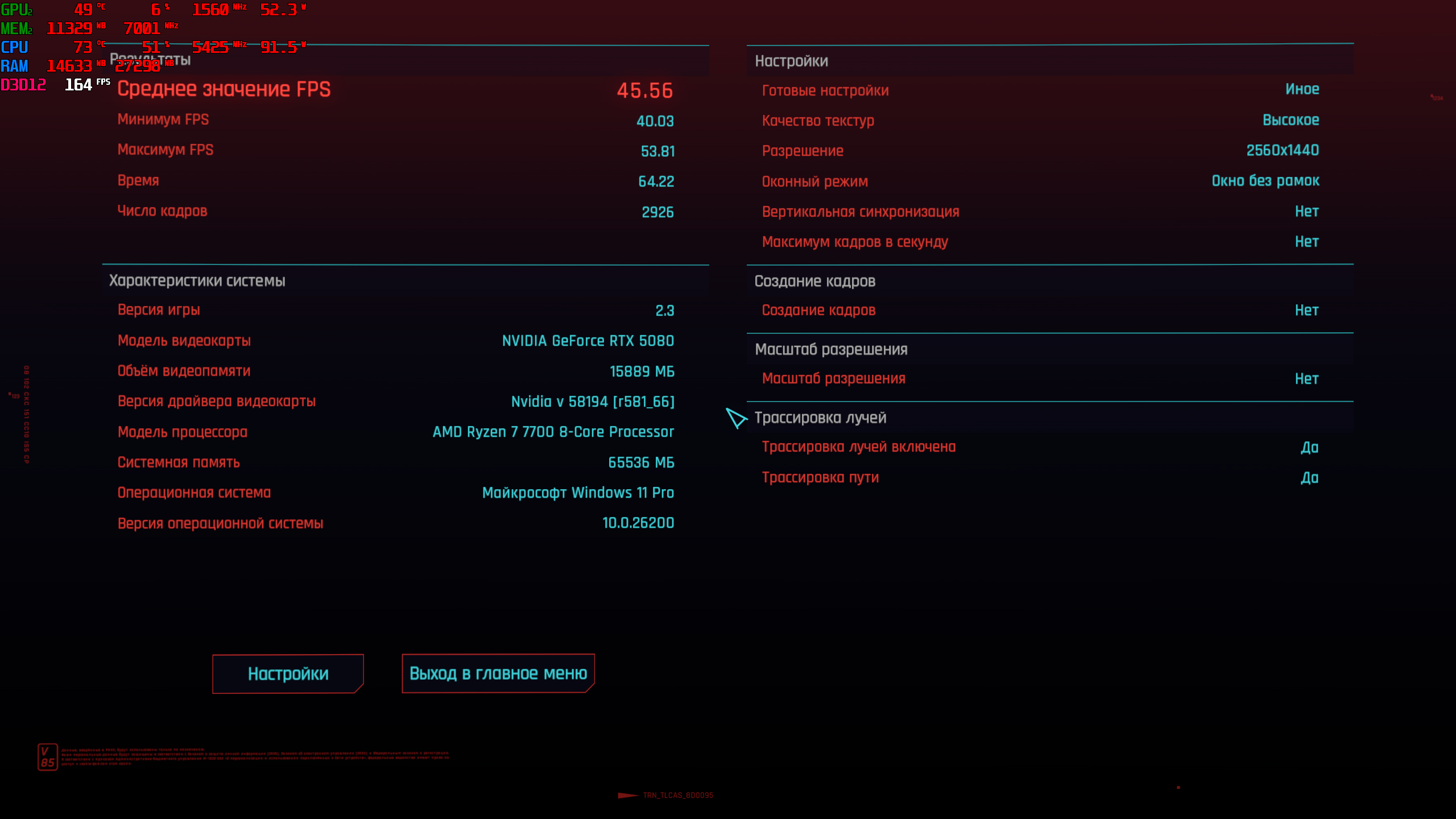This screenshot has height=819, width=1456.
Task: Click the GPU label in overlay
Action: click(16, 10)
